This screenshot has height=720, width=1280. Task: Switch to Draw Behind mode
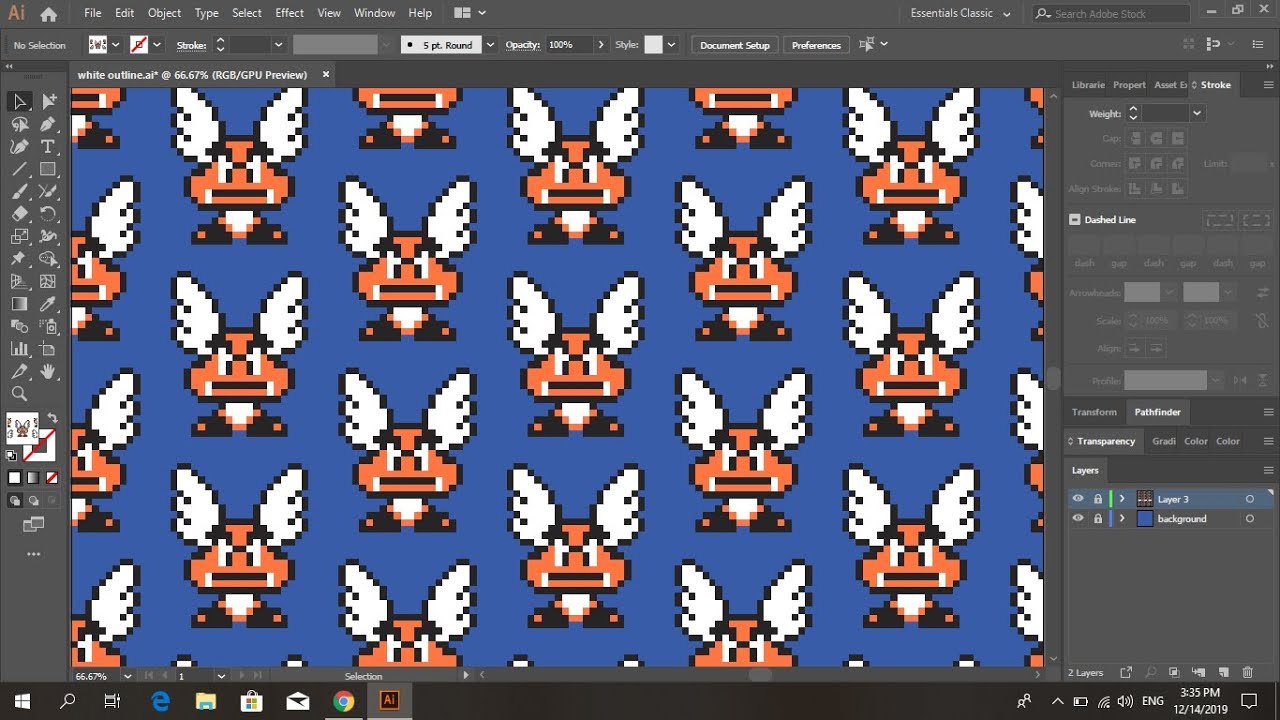(33, 501)
